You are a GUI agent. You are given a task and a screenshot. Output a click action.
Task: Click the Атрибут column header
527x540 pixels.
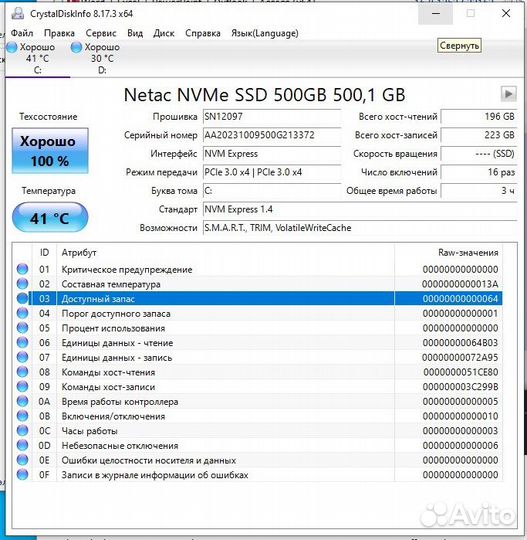(225, 253)
